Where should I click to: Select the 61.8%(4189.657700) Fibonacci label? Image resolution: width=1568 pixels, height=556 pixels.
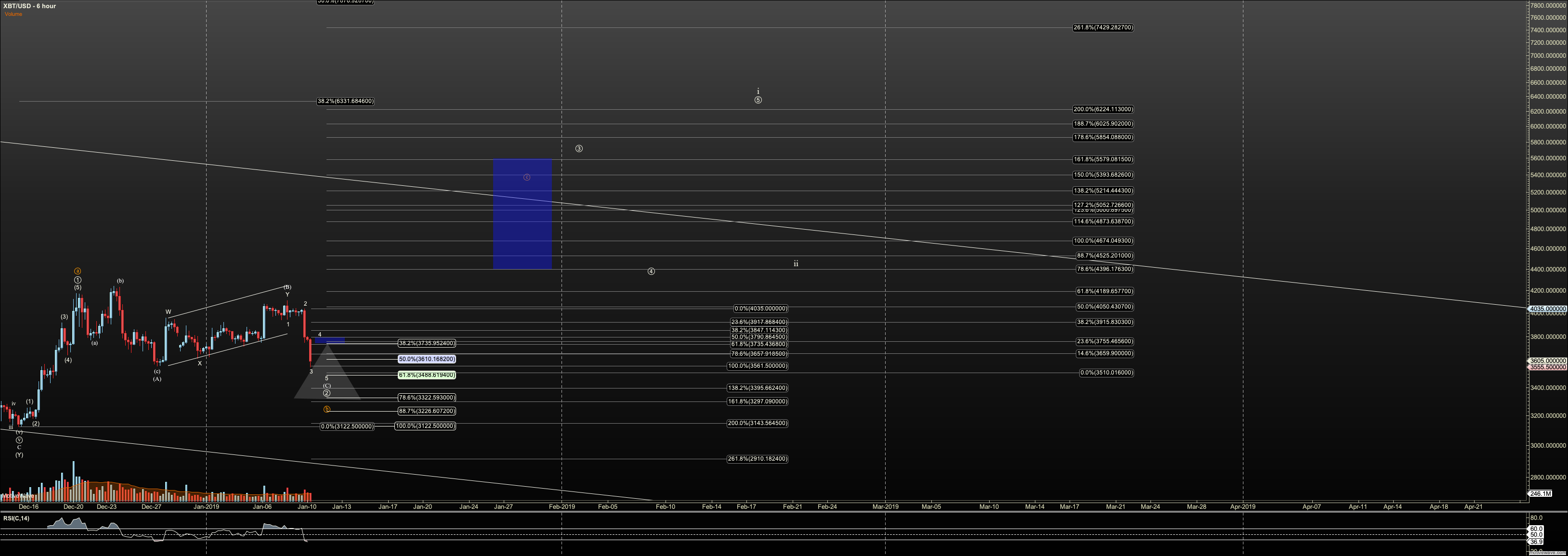1105,291
